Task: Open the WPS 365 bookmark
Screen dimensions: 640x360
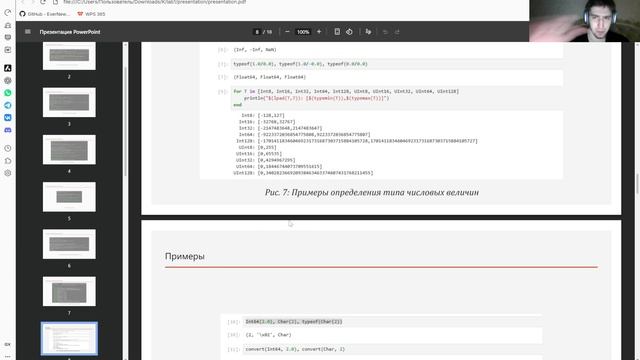Action: [x=91, y=14]
